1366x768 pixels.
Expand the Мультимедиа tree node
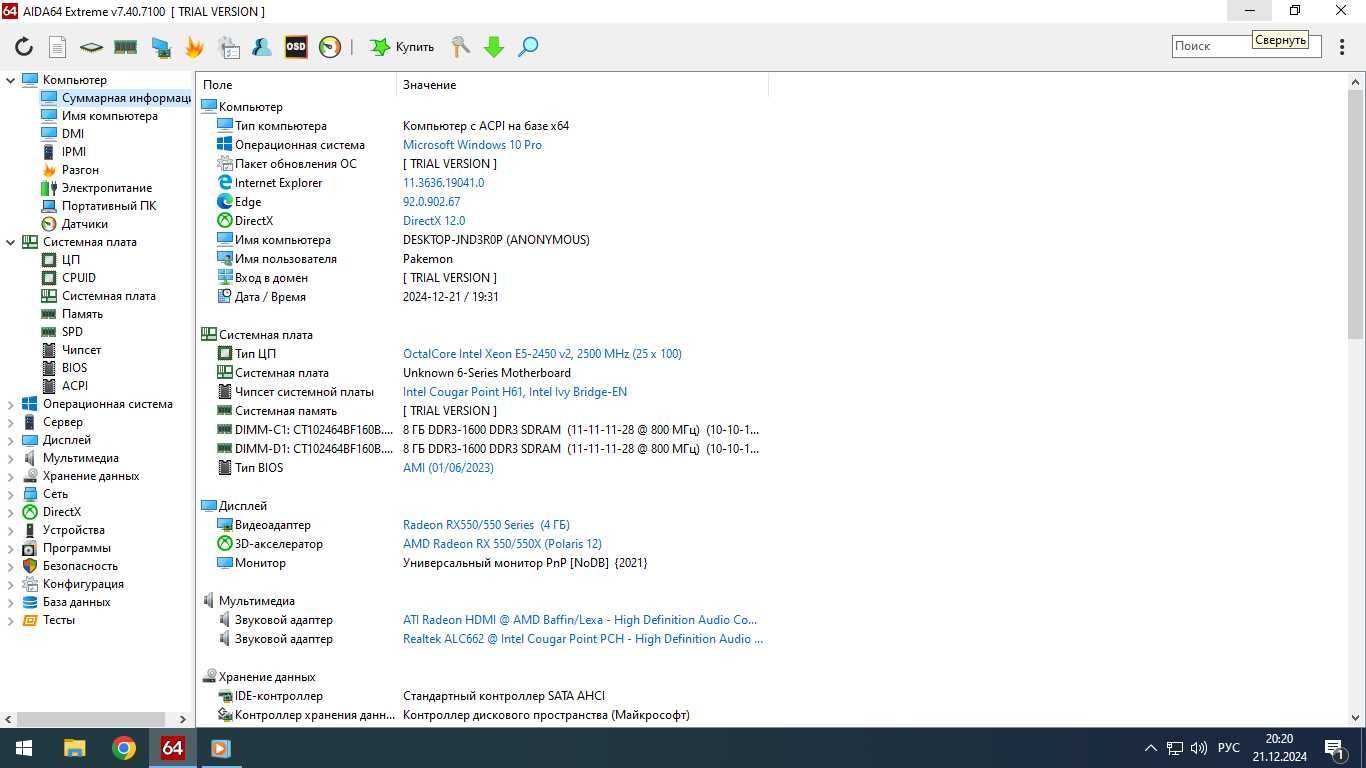coord(11,458)
